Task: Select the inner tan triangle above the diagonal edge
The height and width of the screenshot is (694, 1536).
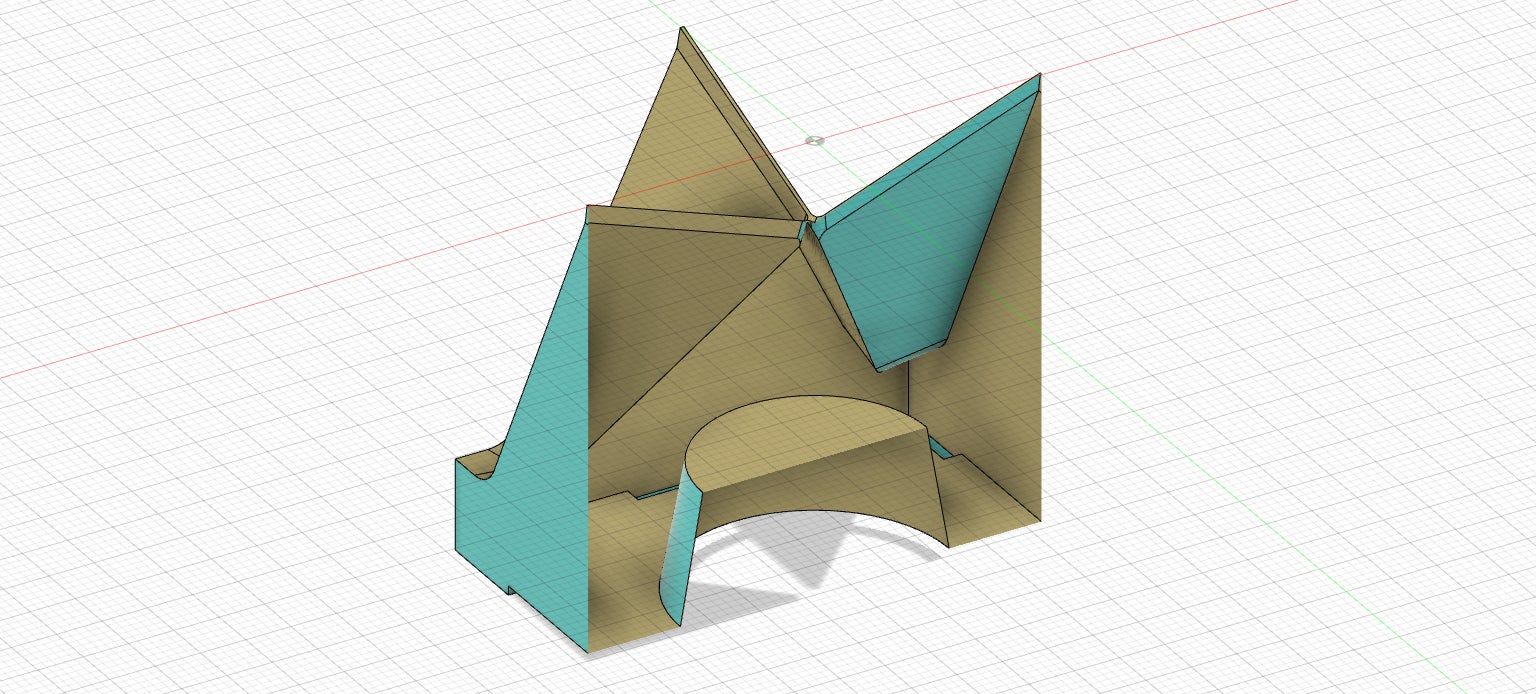Action: pos(670,290)
